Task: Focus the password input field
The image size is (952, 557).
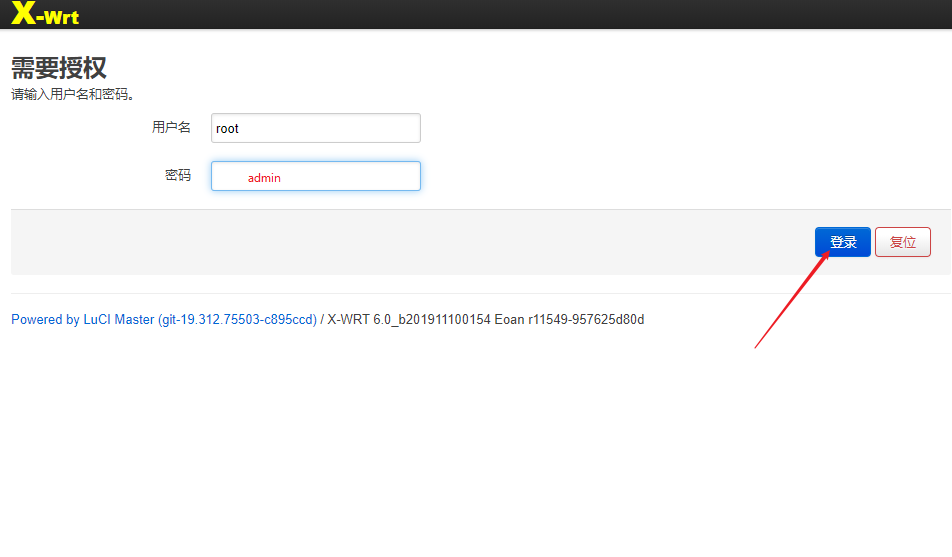Action: 316,176
